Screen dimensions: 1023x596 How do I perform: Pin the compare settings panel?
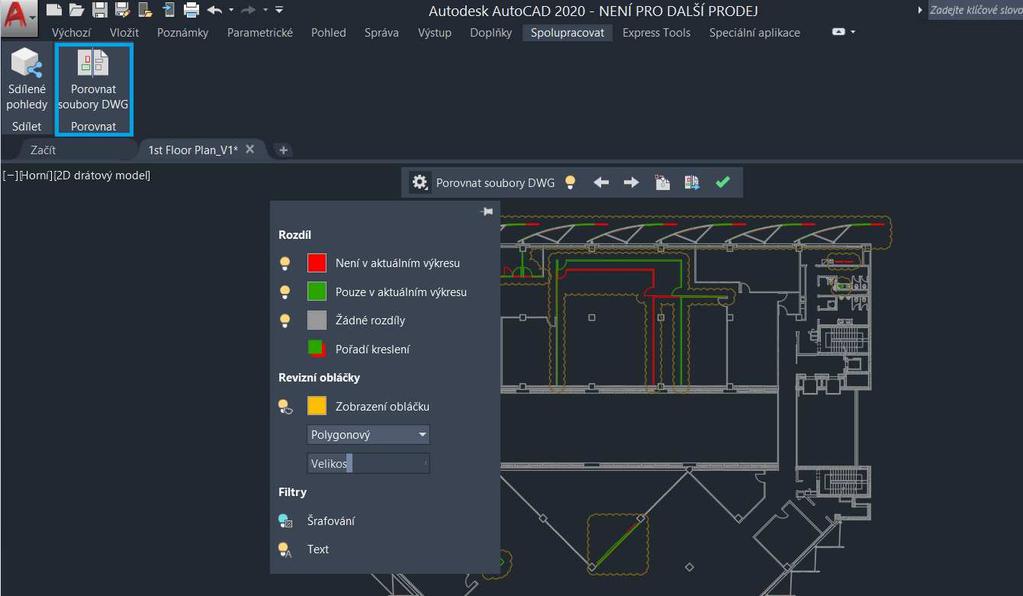(487, 211)
